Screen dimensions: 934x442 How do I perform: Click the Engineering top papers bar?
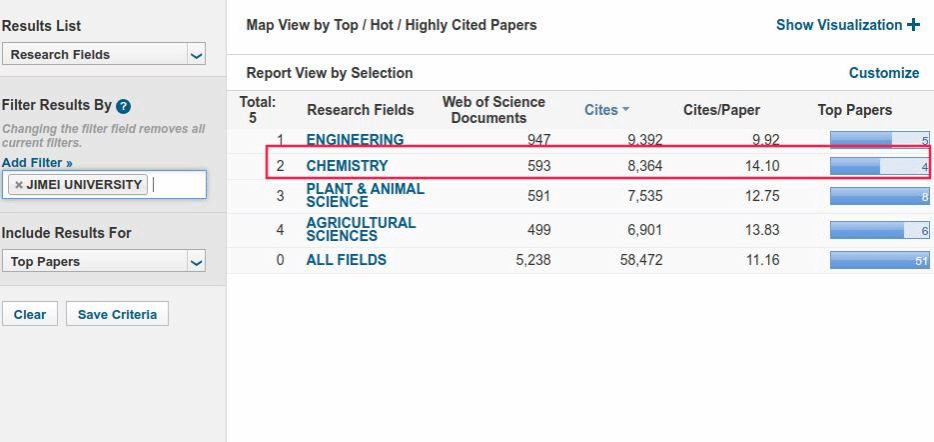879,140
